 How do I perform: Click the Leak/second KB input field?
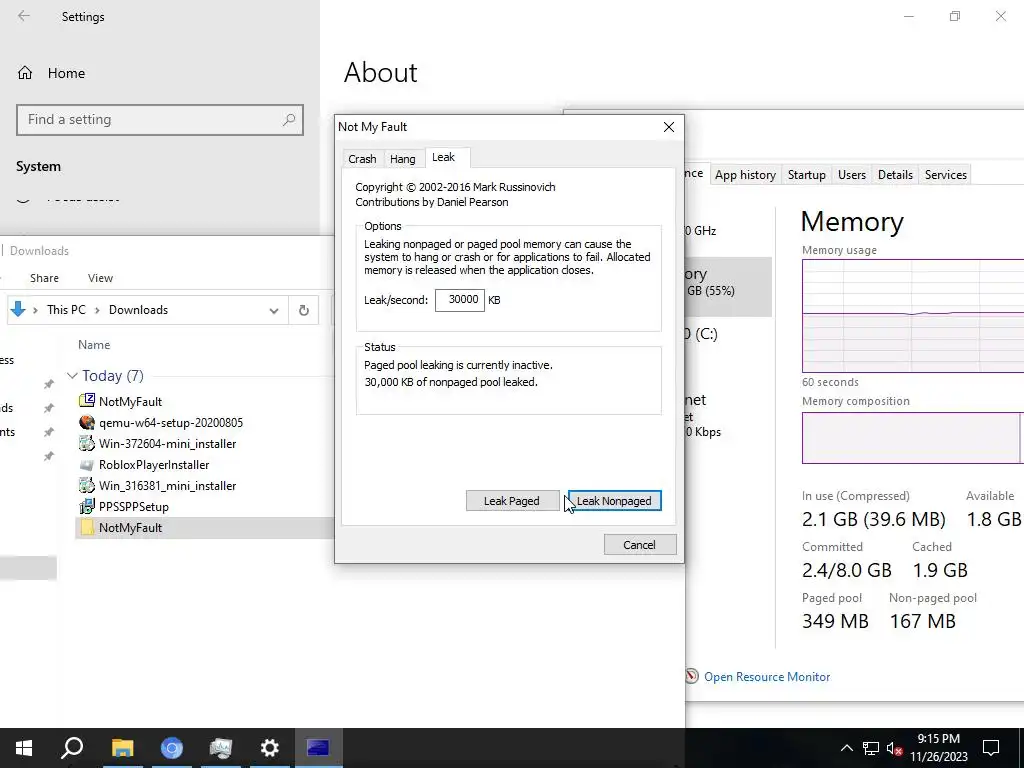(460, 300)
